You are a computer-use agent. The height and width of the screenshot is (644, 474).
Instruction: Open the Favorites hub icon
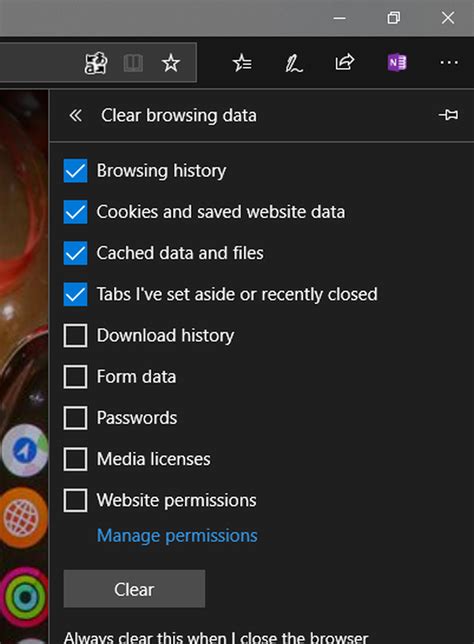pos(242,63)
